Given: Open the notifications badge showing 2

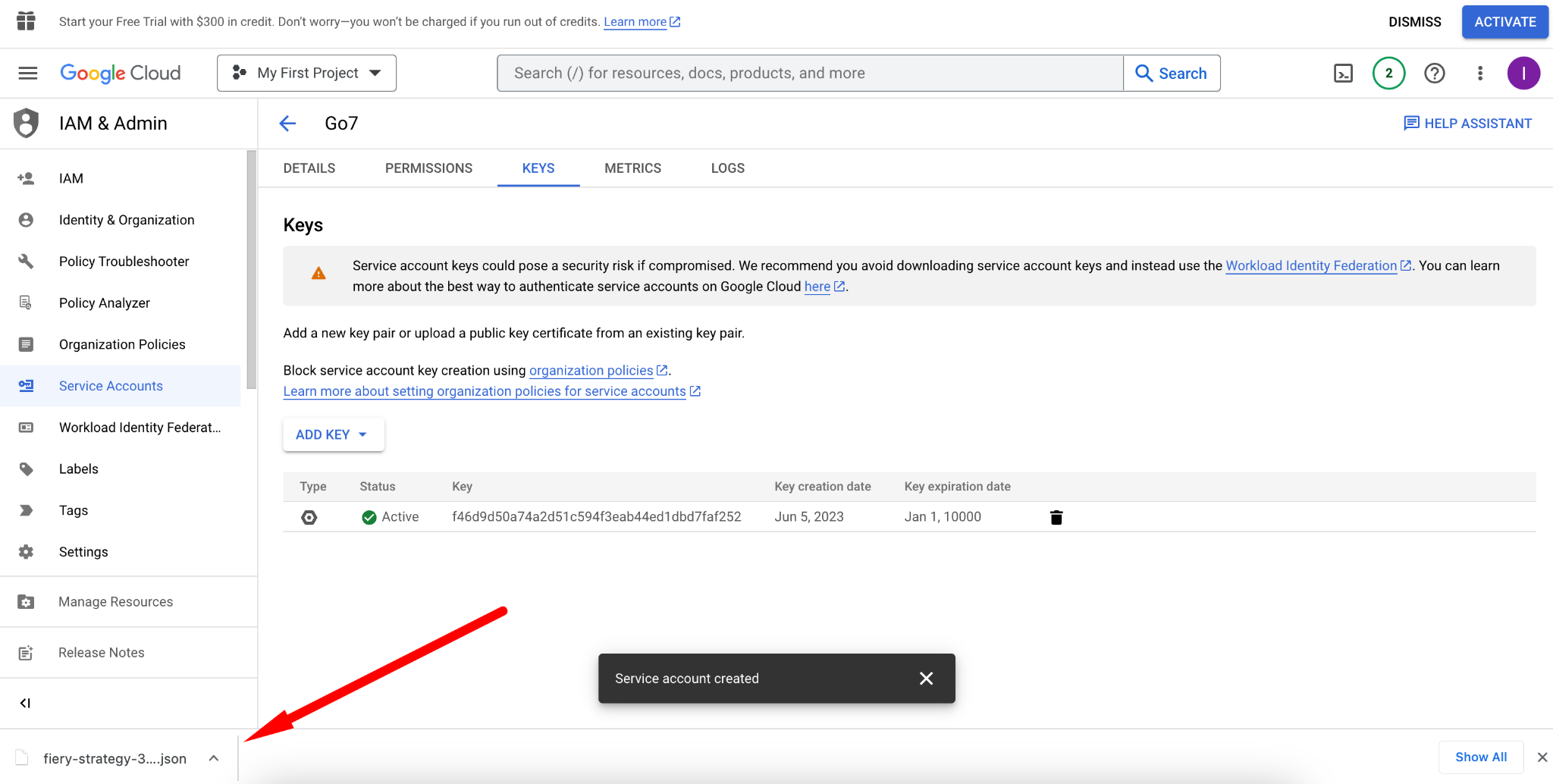Looking at the screenshot, I should (x=1388, y=74).
